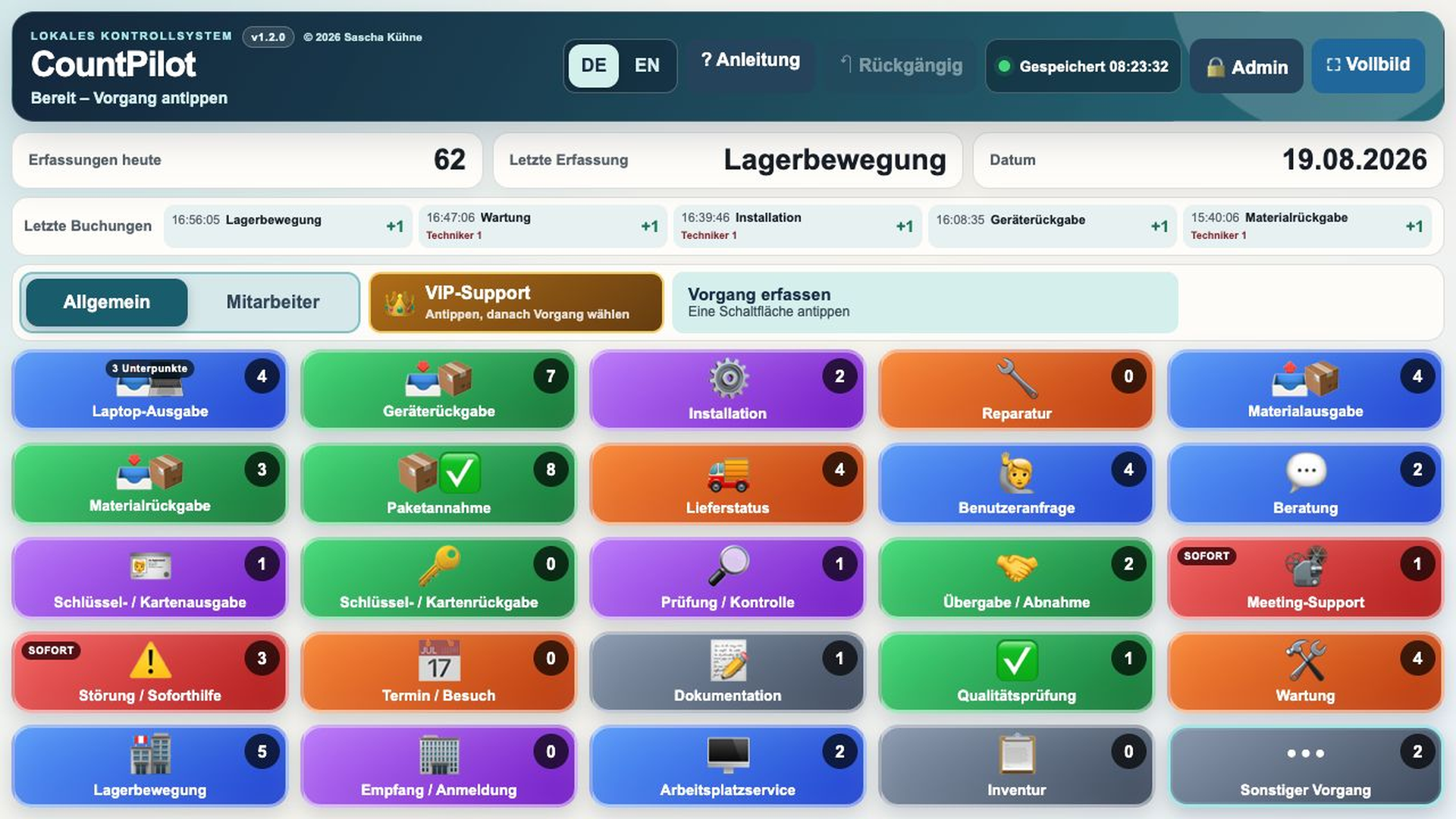
Task: Activate the VIP-Support mode
Action: pos(516,303)
